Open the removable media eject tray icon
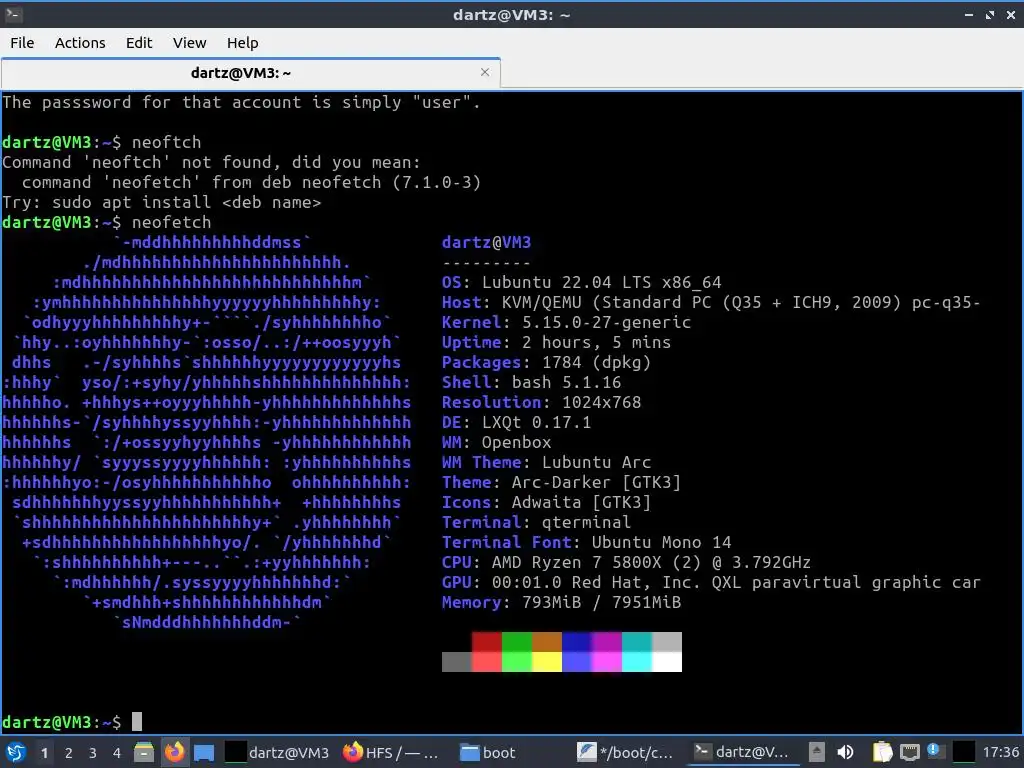Image resolution: width=1024 pixels, height=768 pixels. [816, 752]
